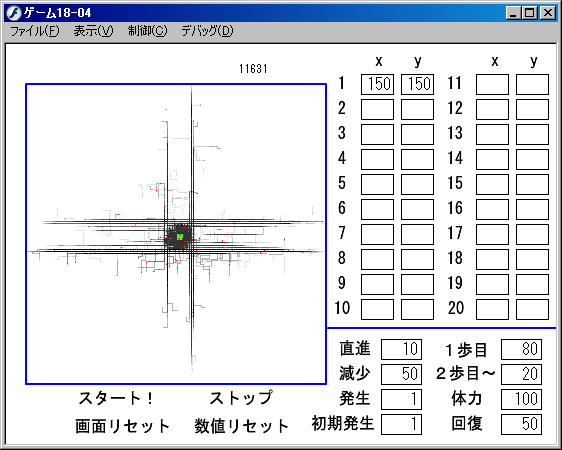Open the 表示(V) menu
562x450 pixels.
pyautogui.click(x=93, y=31)
